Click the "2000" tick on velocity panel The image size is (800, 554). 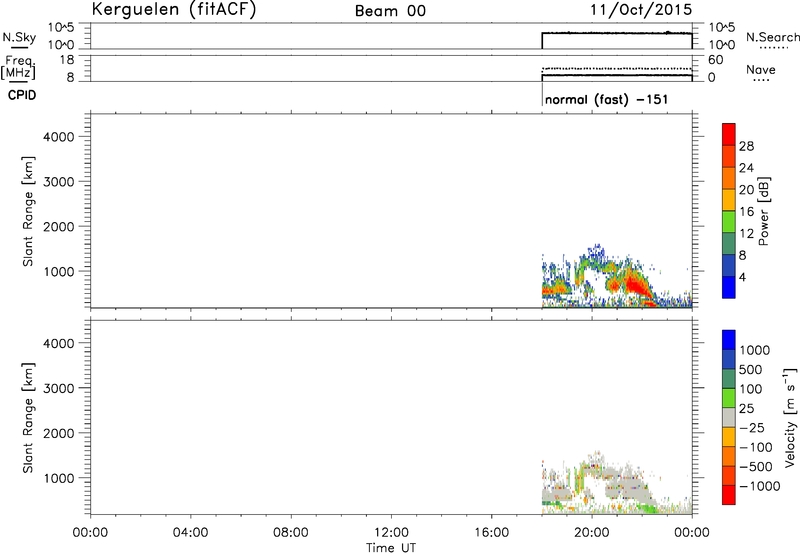coord(59,433)
